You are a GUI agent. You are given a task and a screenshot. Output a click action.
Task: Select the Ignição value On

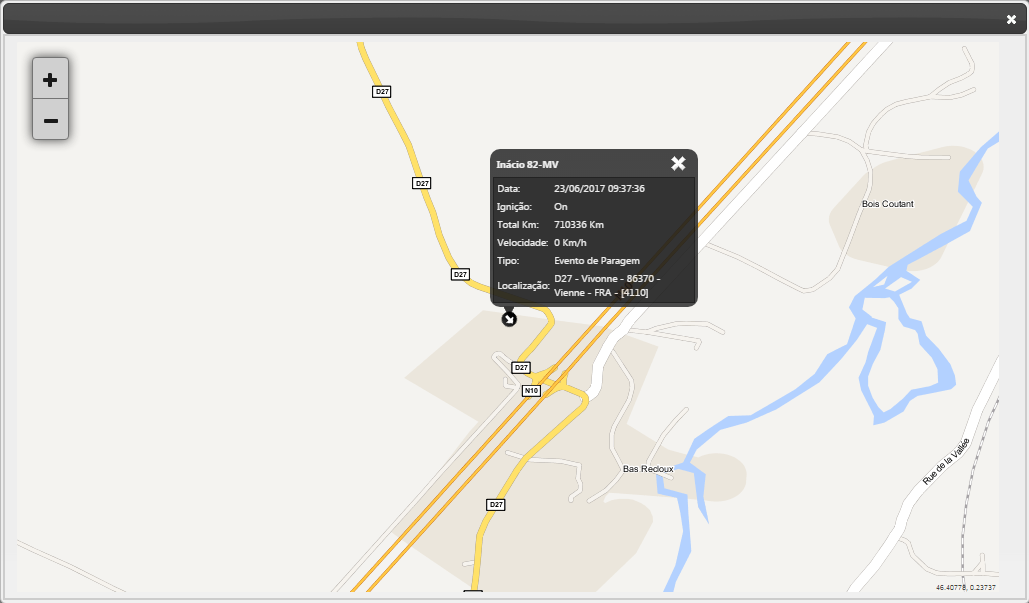[560, 206]
